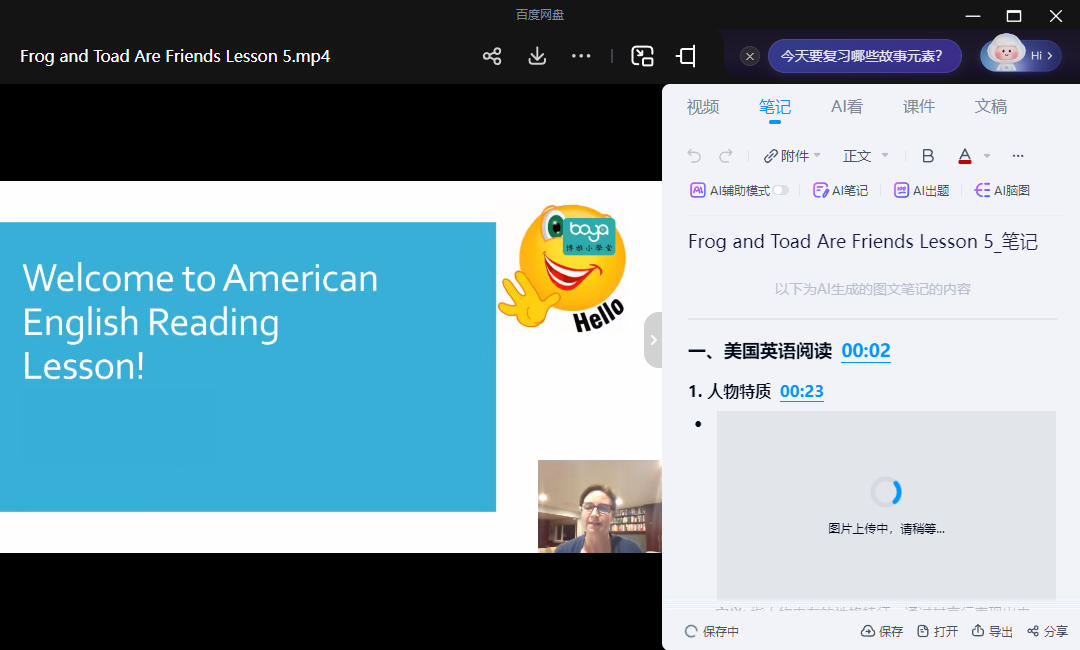Expand the 正文 text style dropdown
This screenshot has height=650, width=1080.
pyautogui.click(x=865, y=156)
